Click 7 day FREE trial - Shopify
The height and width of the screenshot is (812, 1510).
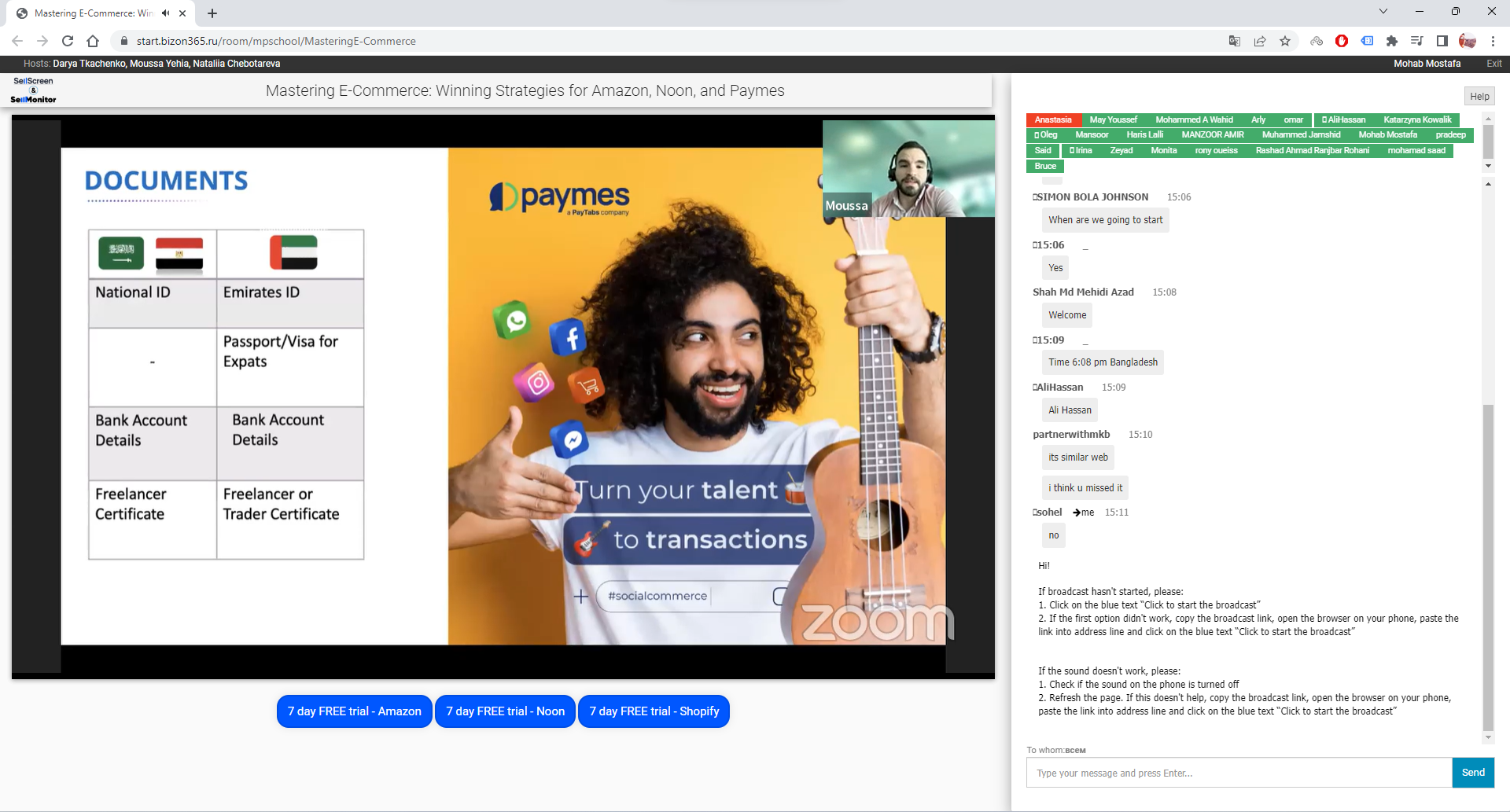pyautogui.click(x=654, y=711)
